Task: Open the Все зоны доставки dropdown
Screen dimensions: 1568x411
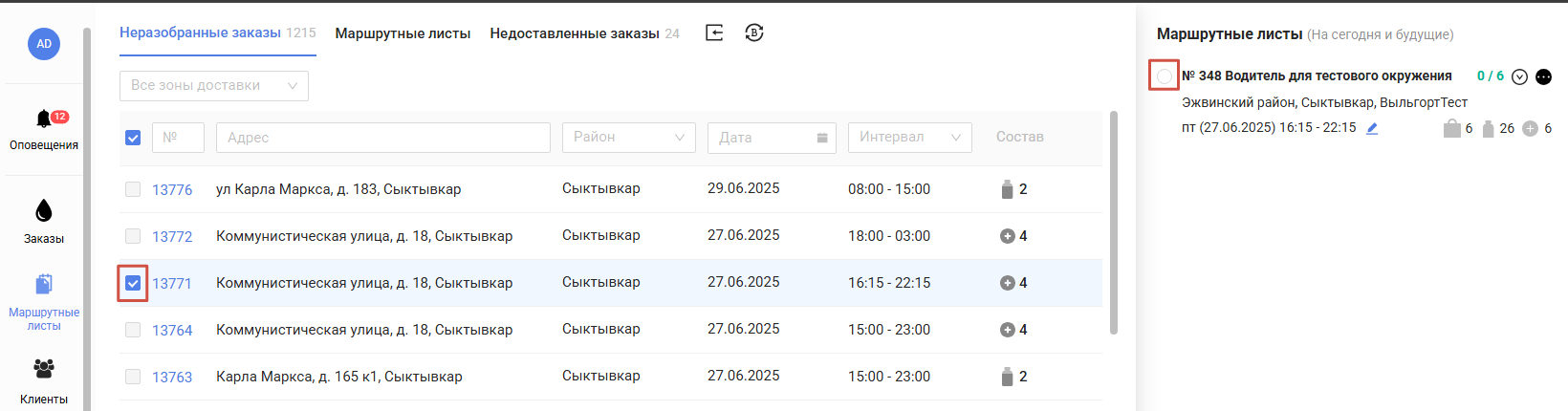Action: (x=214, y=85)
